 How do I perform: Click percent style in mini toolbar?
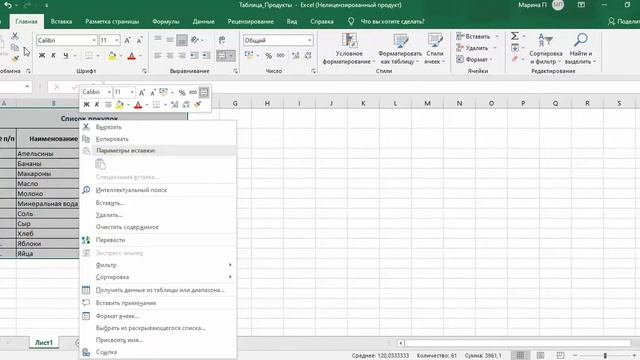(182, 92)
